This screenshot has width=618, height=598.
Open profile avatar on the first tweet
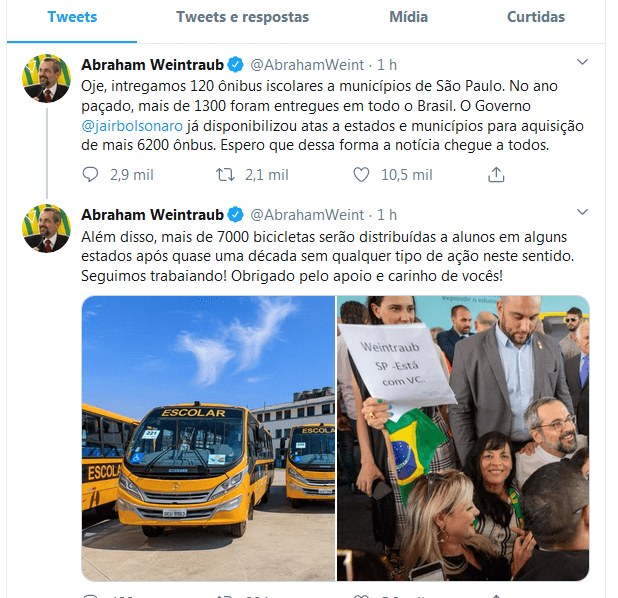[x=47, y=78]
